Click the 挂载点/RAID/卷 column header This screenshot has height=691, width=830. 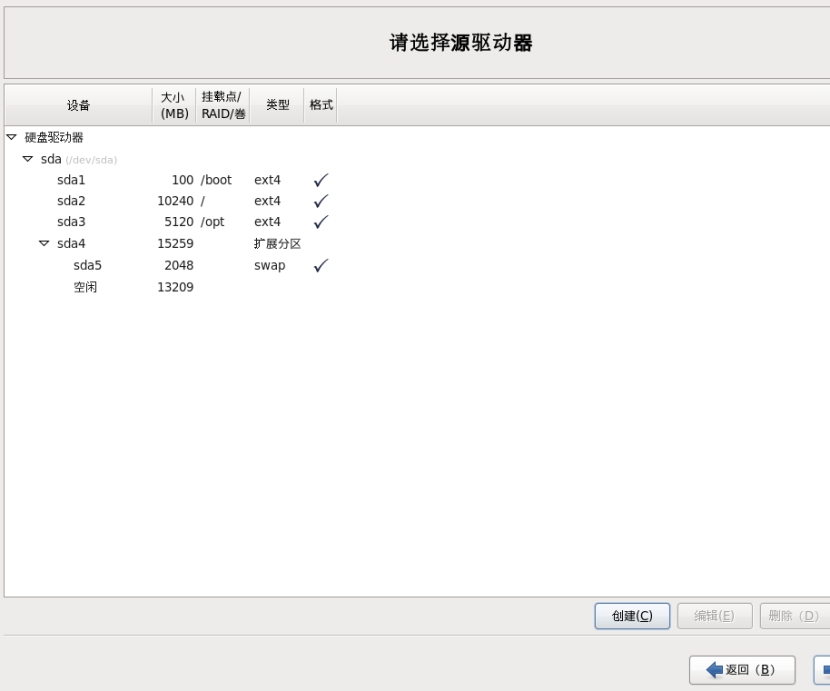(223, 106)
